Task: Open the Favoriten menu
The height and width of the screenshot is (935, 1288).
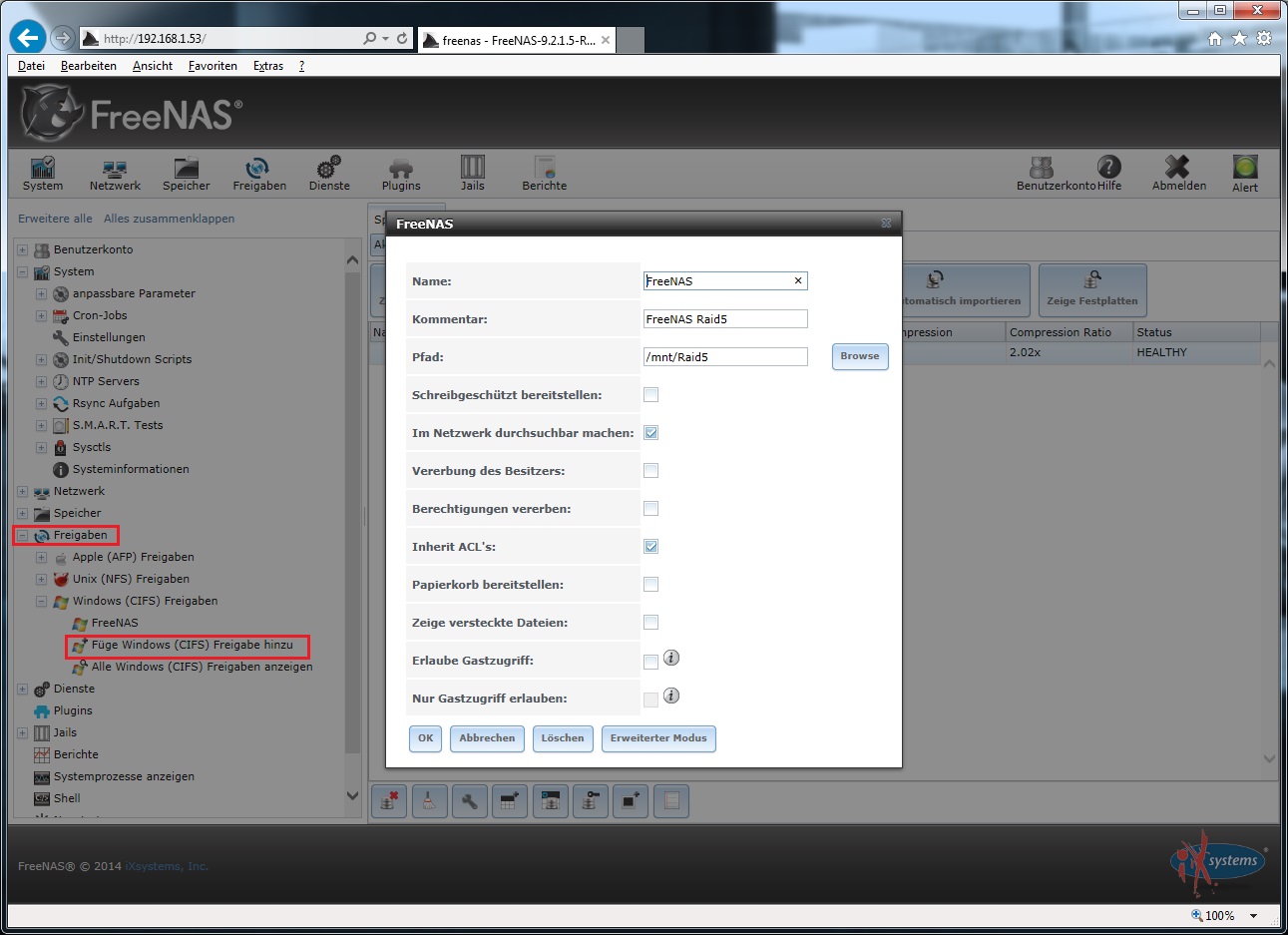Action: coord(213,66)
